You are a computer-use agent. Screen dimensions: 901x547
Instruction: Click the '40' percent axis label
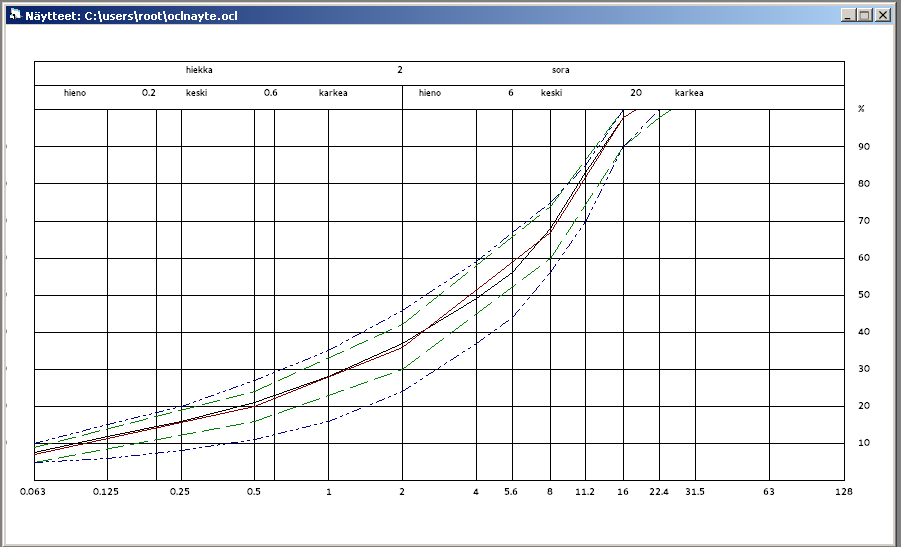[x=864, y=332]
